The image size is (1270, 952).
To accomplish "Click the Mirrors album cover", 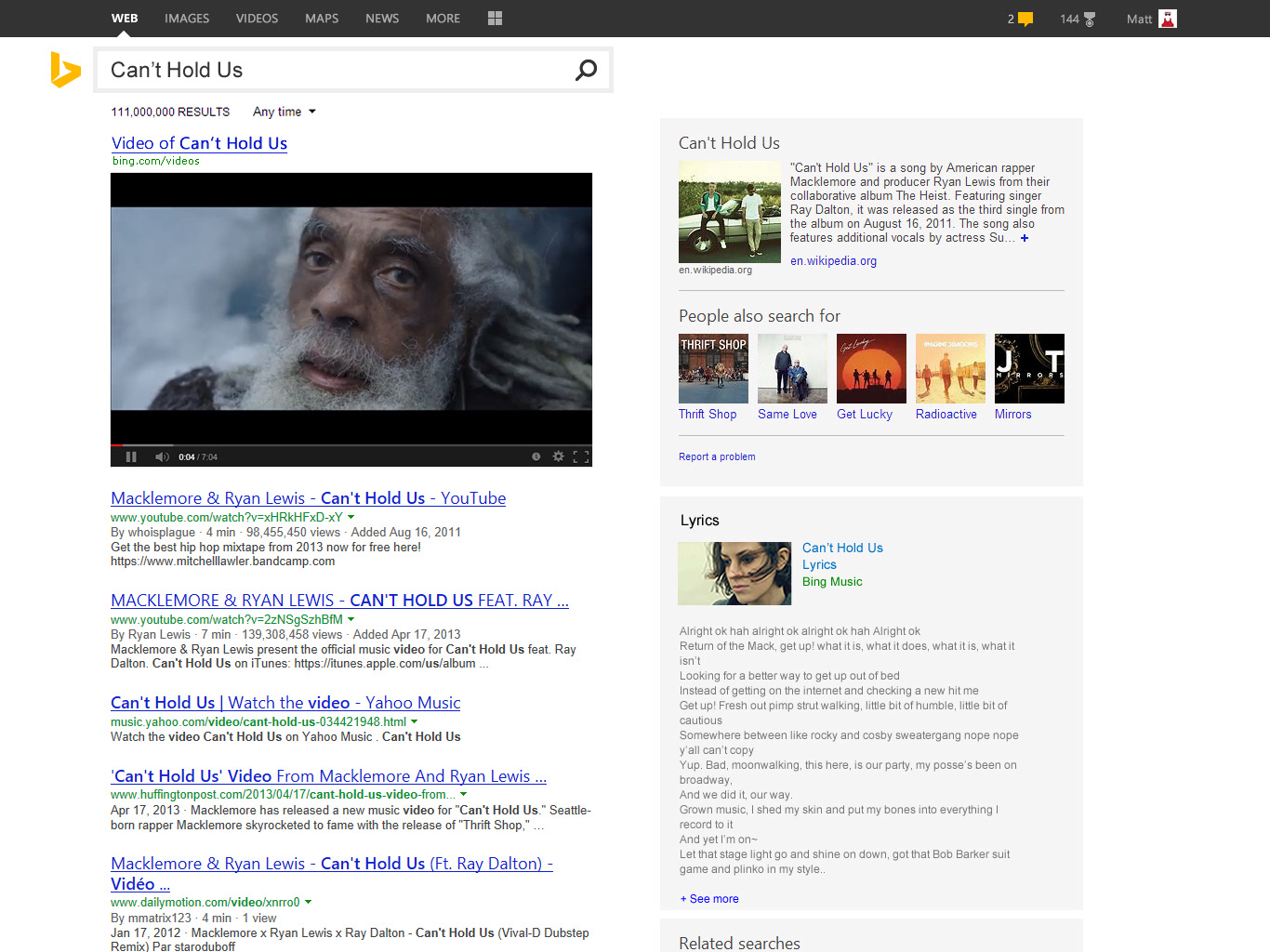I will tap(1029, 368).
